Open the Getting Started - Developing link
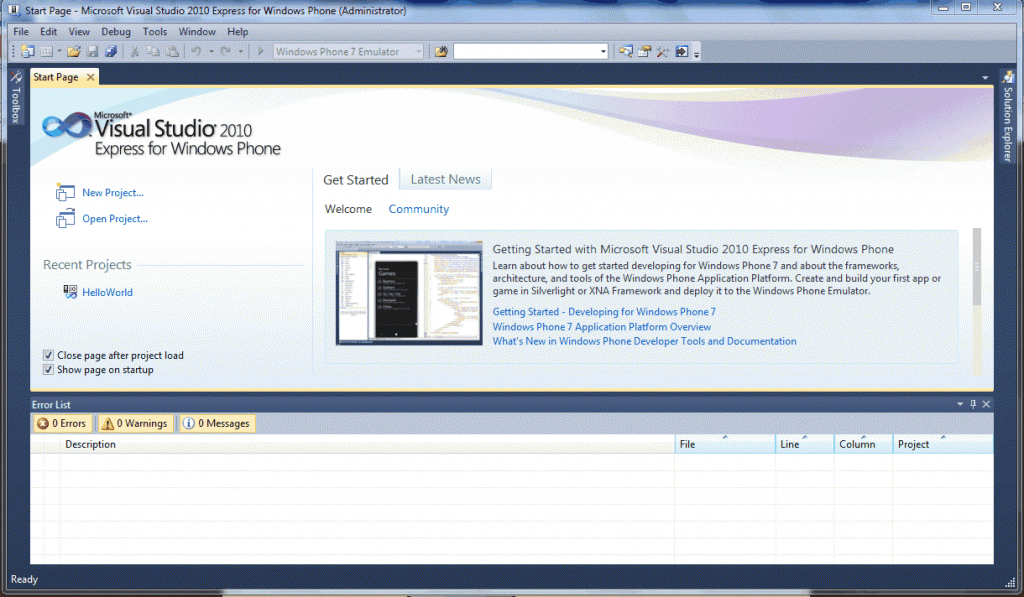This screenshot has height=597, width=1024. [x=603, y=311]
